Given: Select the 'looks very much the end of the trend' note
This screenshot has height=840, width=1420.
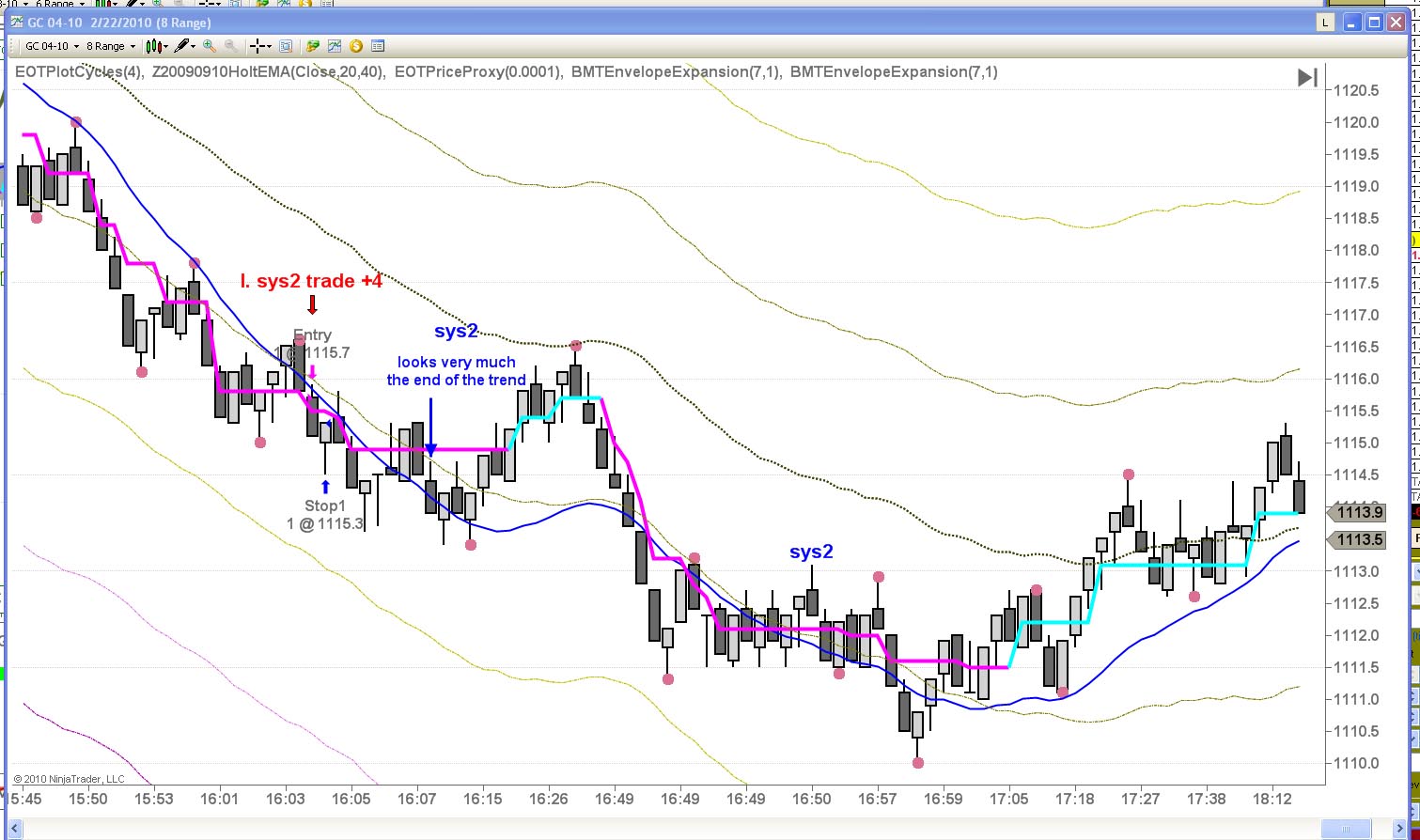Looking at the screenshot, I should tap(456, 371).
